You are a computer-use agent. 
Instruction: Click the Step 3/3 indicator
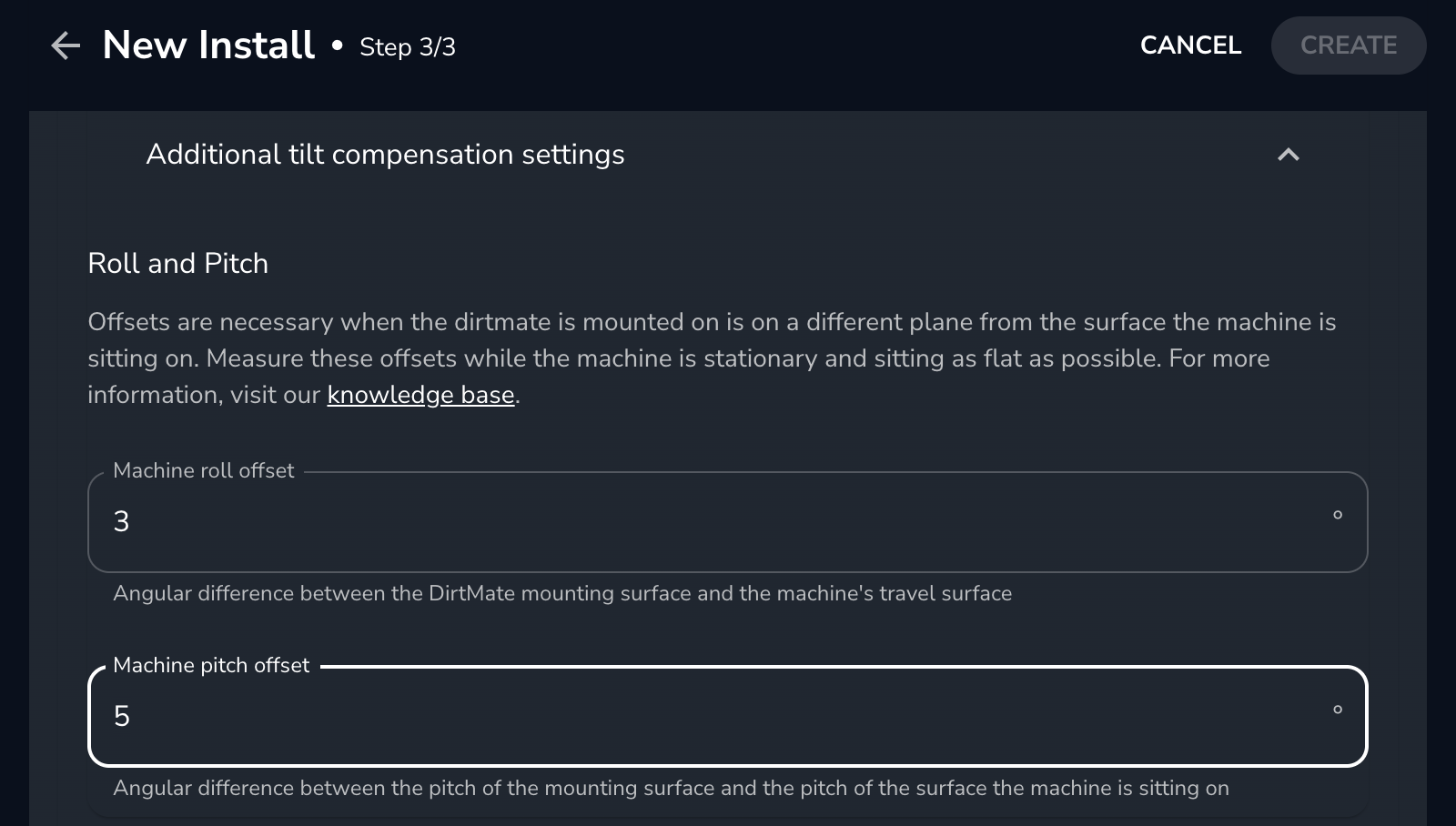tap(407, 47)
